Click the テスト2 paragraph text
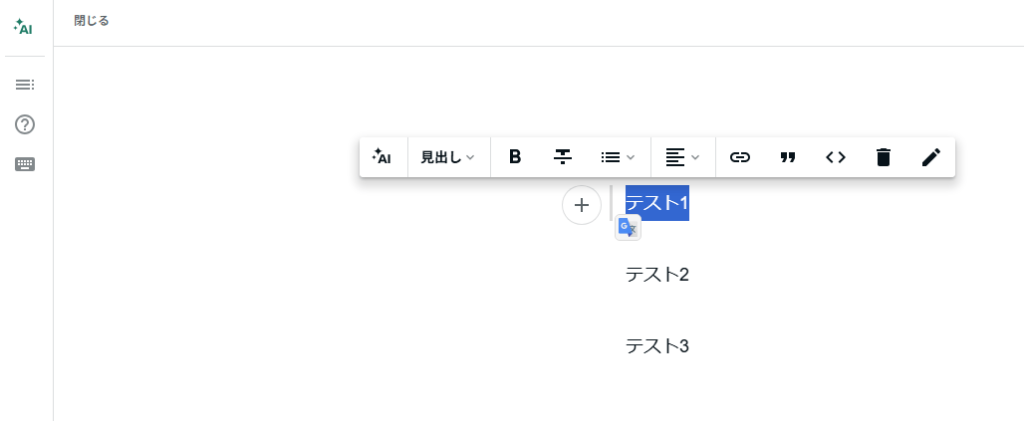1024x421 pixels. click(657, 274)
